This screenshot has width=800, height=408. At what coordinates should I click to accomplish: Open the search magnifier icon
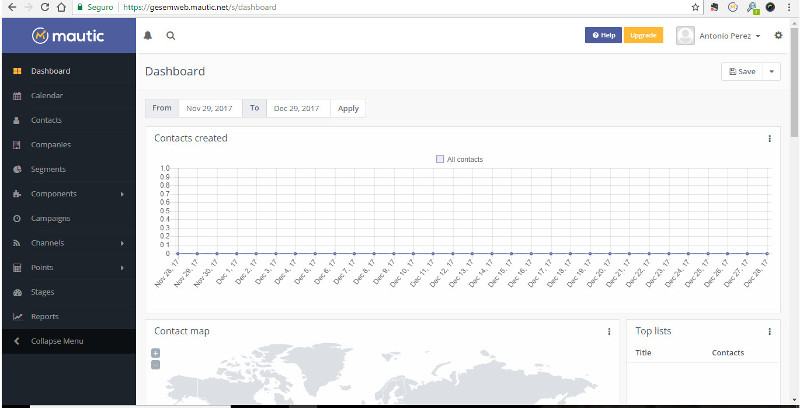(x=171, y=35)
